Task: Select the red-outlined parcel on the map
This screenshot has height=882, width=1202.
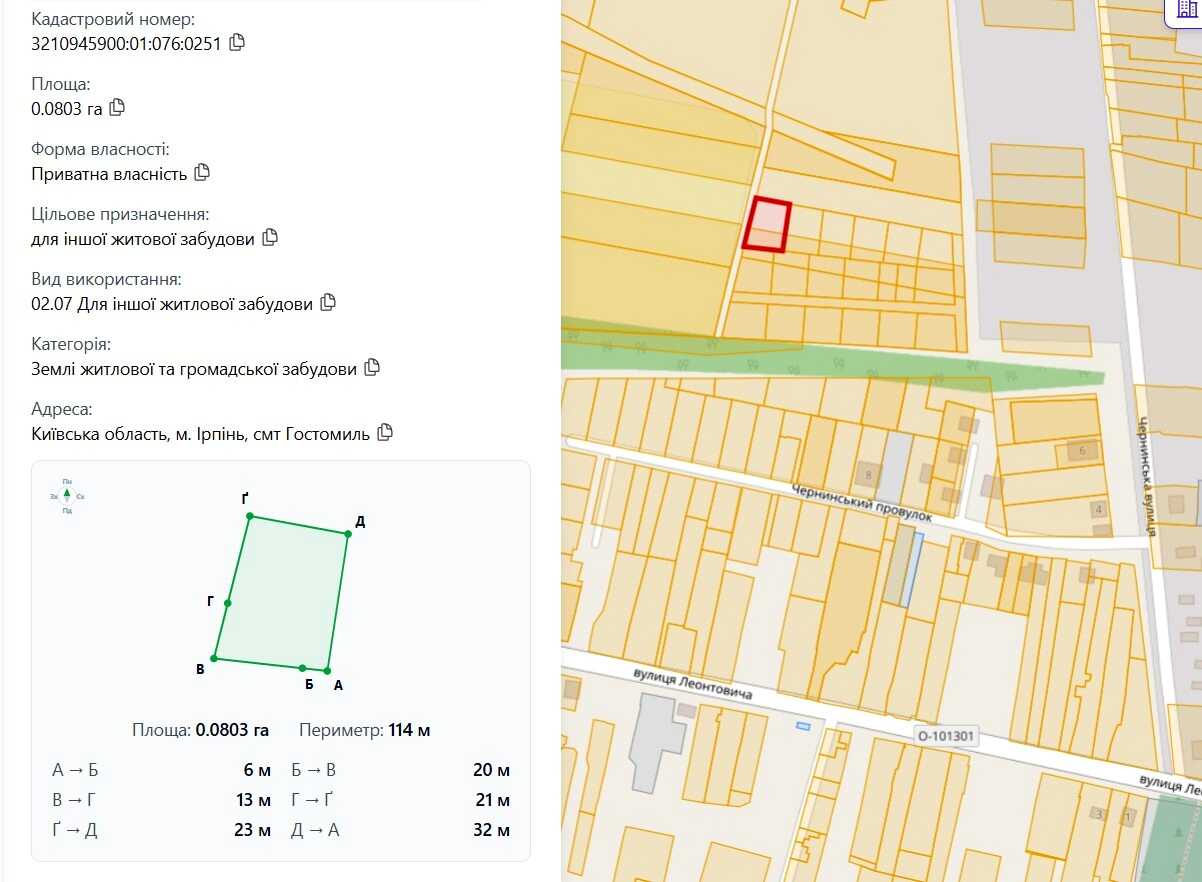Action: click(767, 225)
